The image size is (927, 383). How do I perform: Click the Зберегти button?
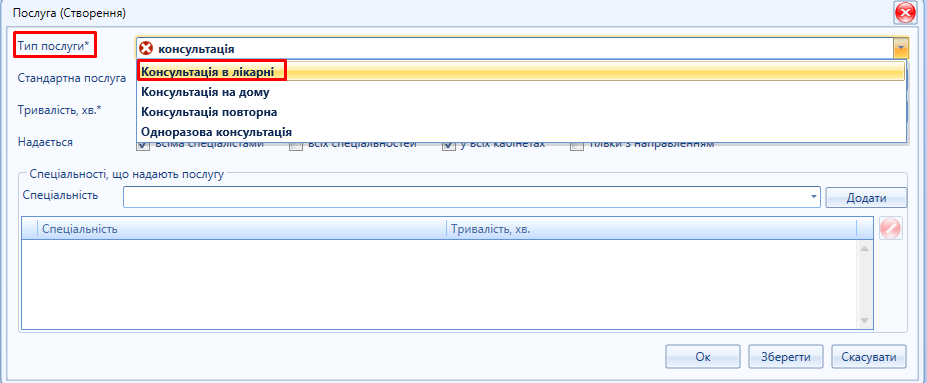[x=786, y=357]
